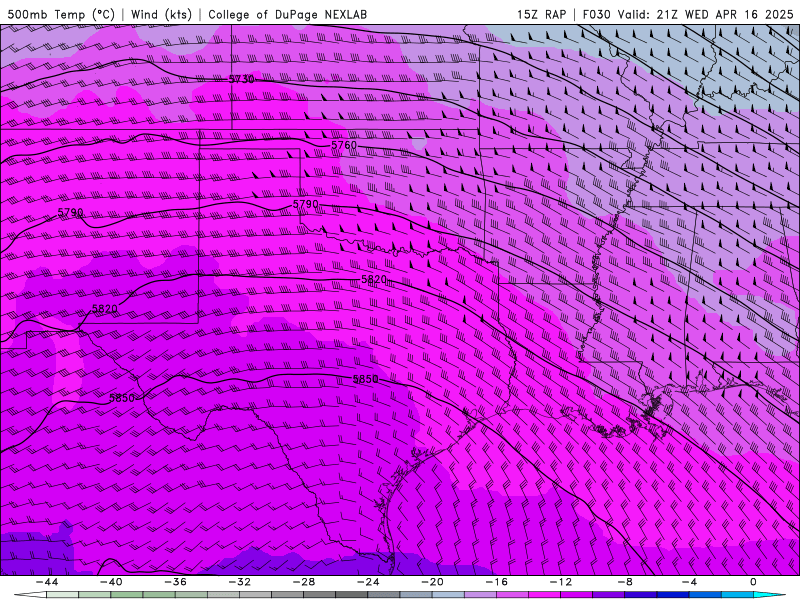800x600 pixels.
Task: Click the -4 colorbar scale value
Action: (689, 582)
